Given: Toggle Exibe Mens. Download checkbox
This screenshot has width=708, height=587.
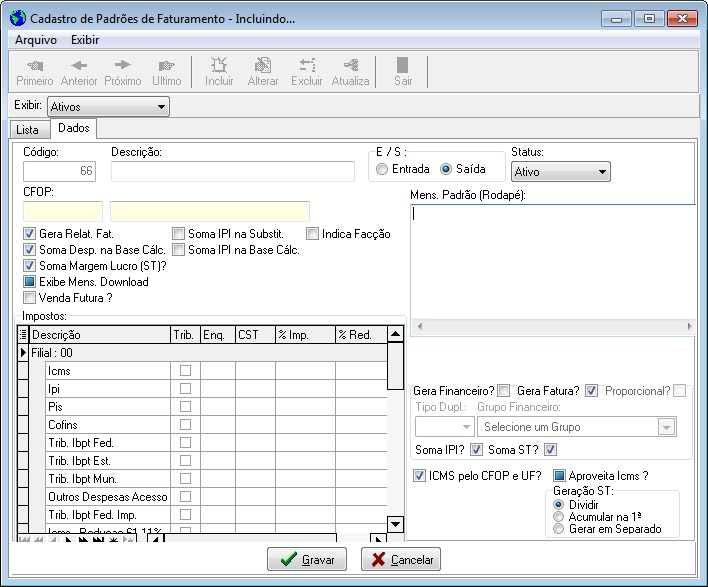Looking at the screenshot, I should coord(29,282).
